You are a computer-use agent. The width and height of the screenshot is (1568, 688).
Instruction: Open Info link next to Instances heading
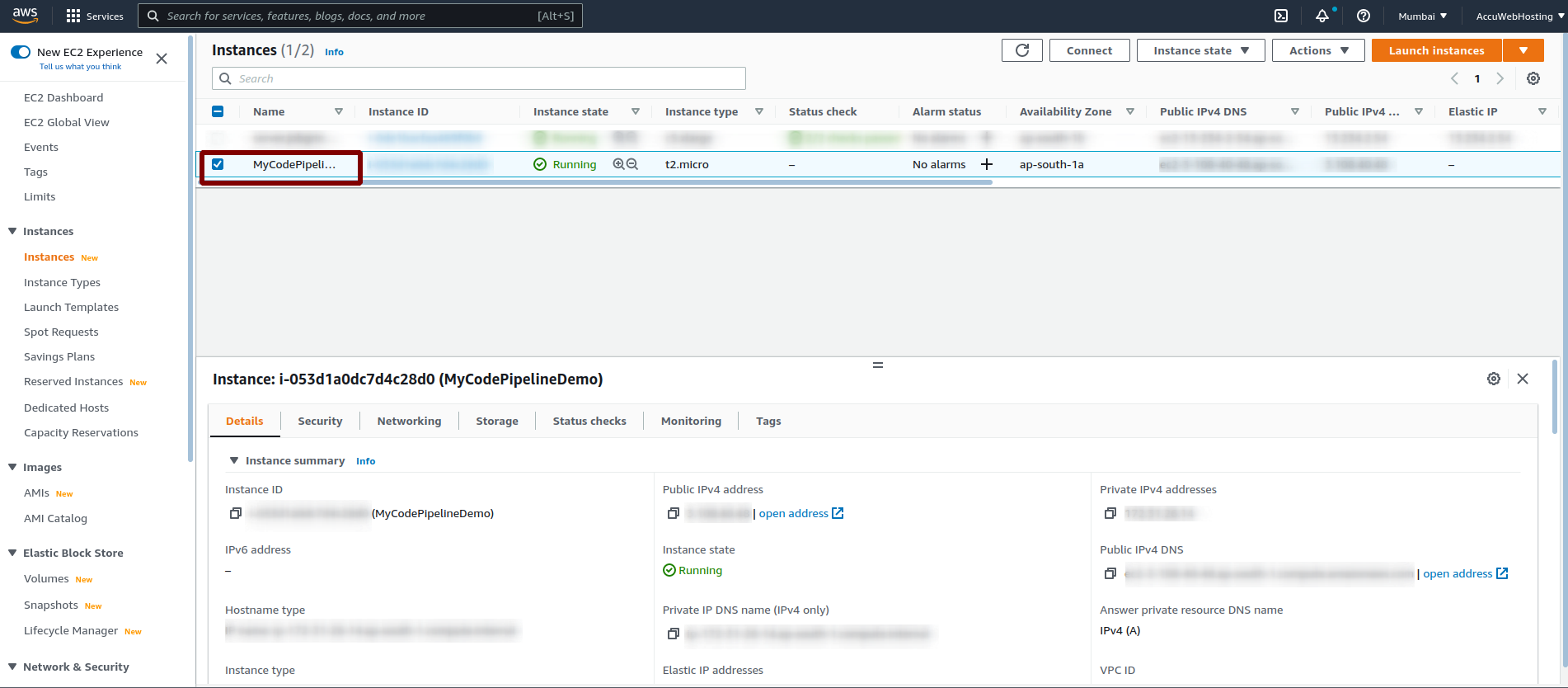334,52
